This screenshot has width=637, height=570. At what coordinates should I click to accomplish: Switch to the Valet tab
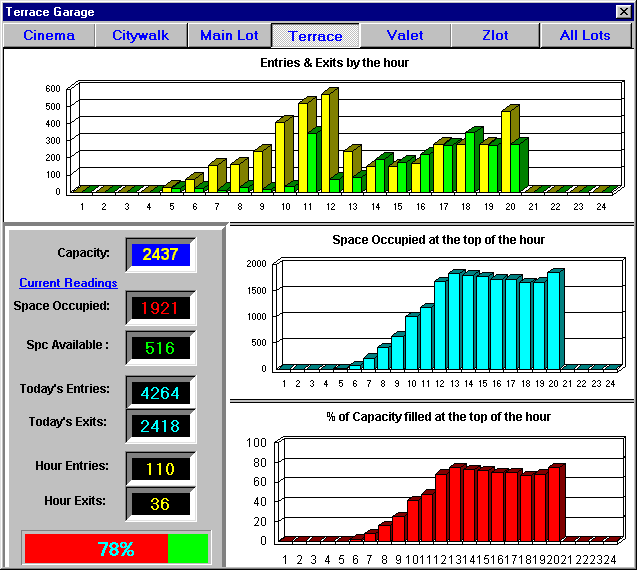405,35
